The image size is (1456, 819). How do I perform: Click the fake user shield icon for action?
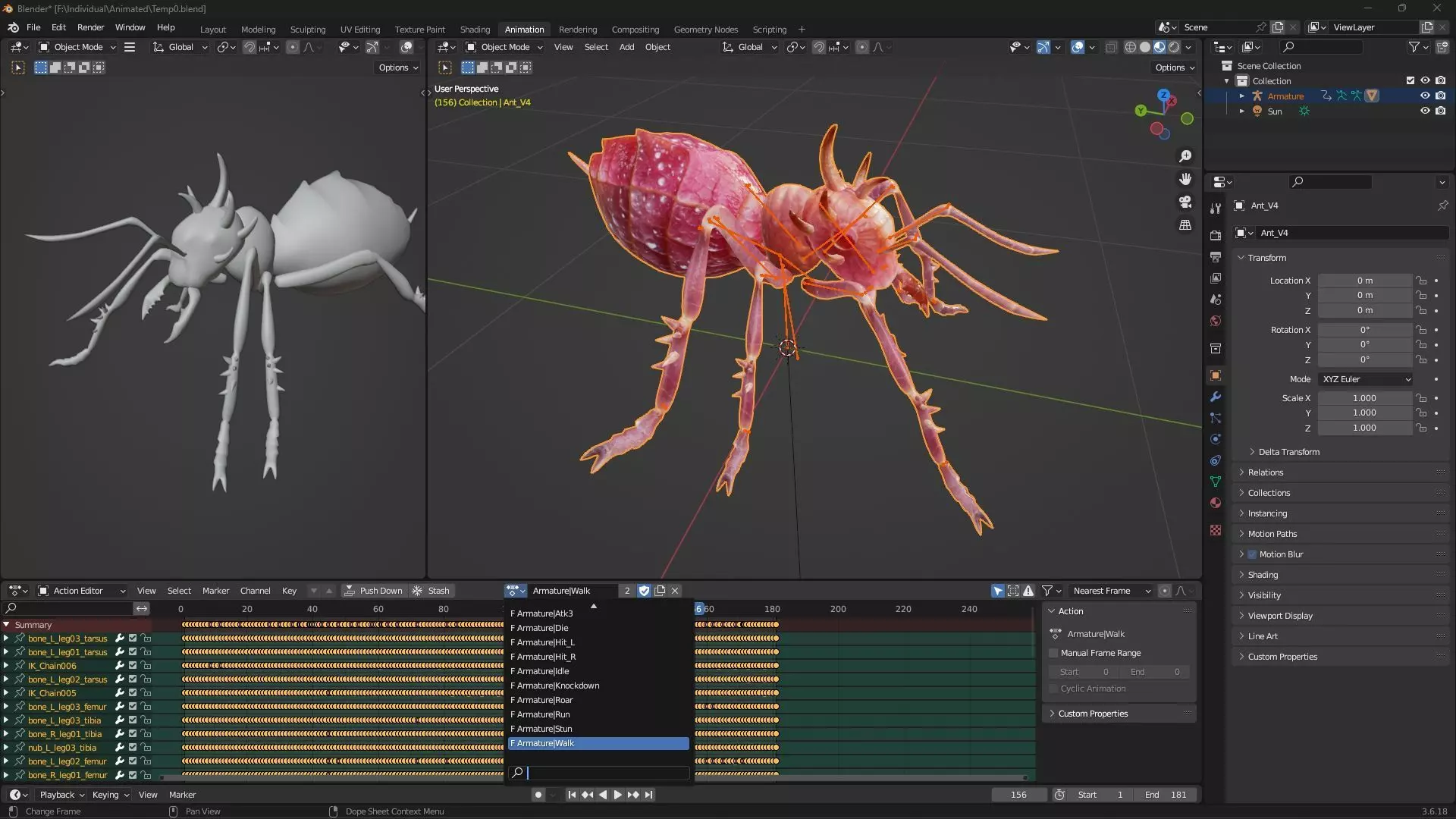point(644,591)
